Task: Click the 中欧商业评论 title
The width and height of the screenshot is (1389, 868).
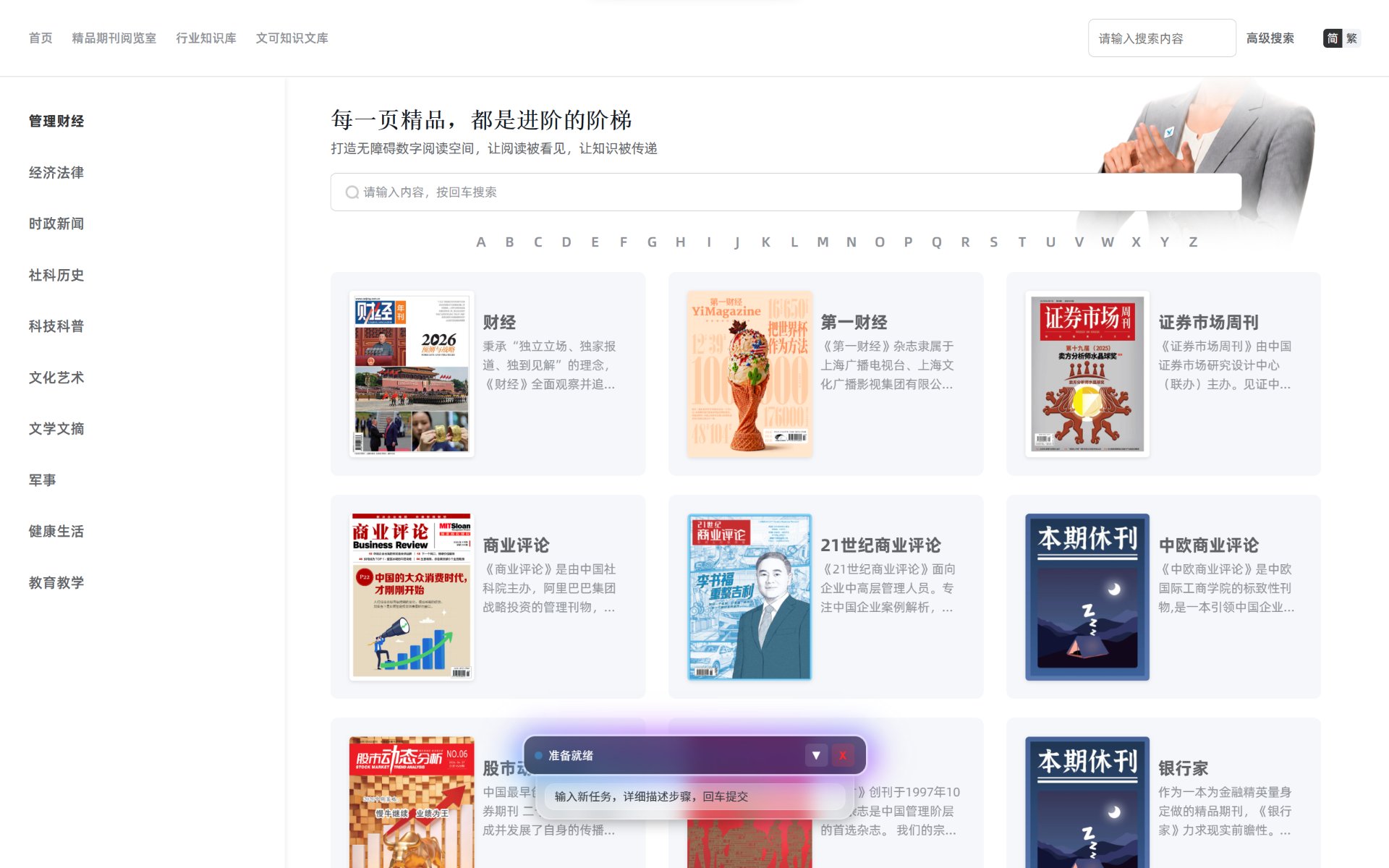Action: (x=1208, y=545)
